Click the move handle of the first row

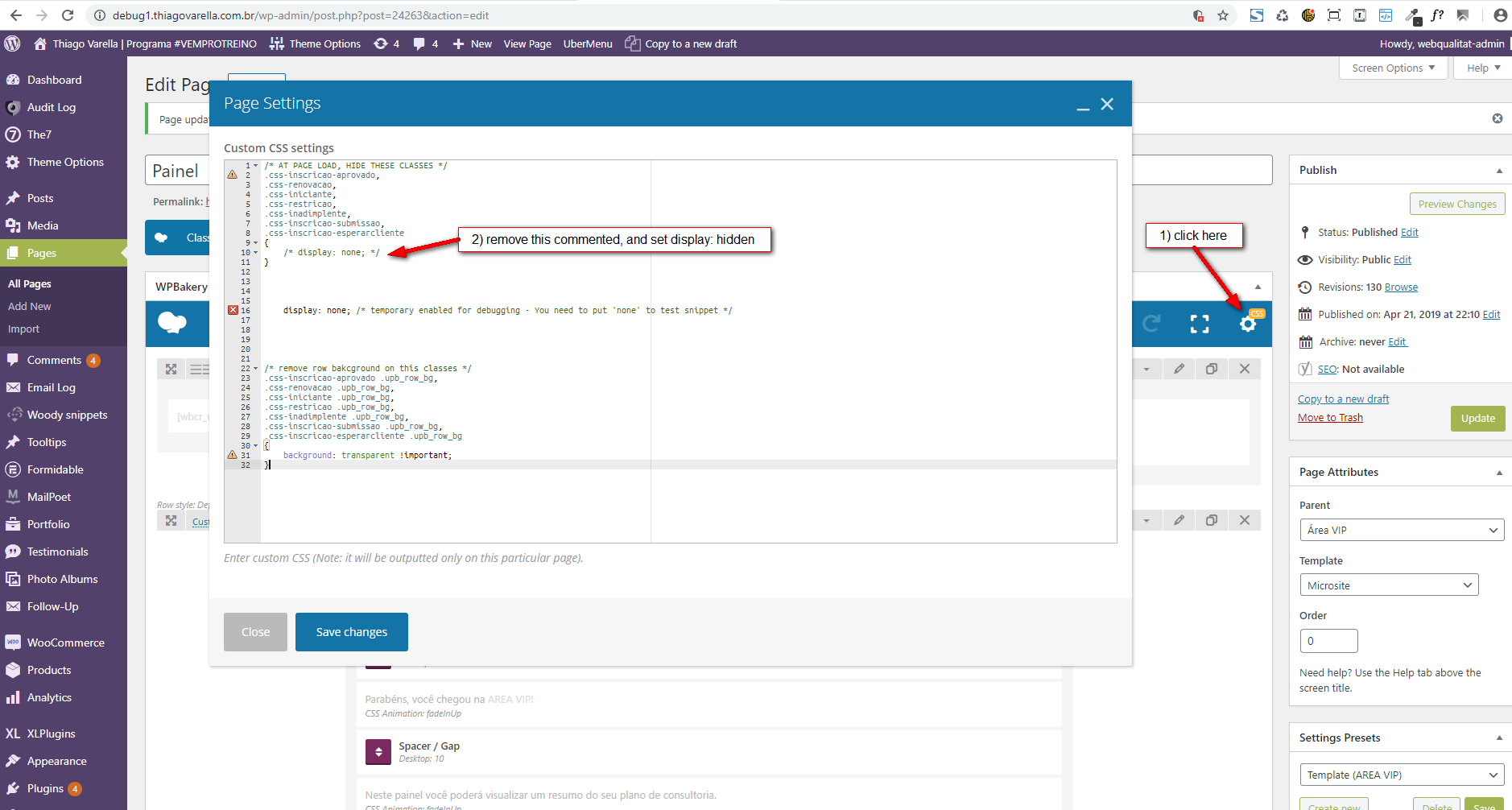(x=171, y=369)
